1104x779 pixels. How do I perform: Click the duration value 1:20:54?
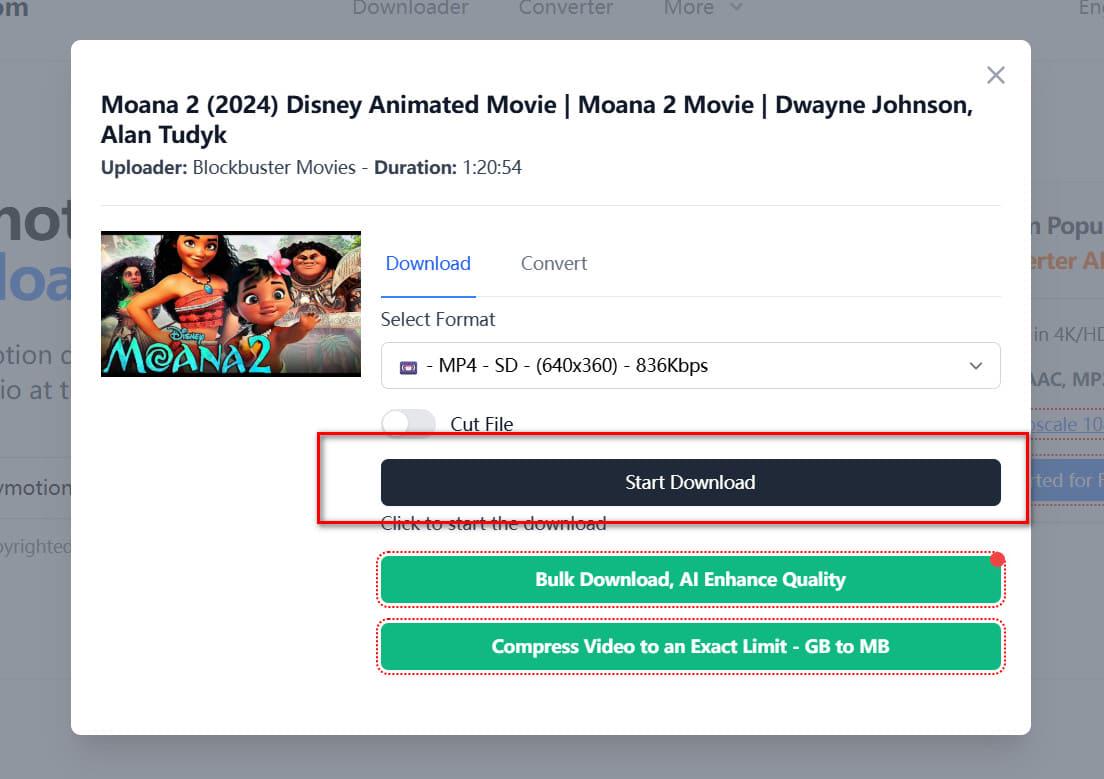click(492, 168)
